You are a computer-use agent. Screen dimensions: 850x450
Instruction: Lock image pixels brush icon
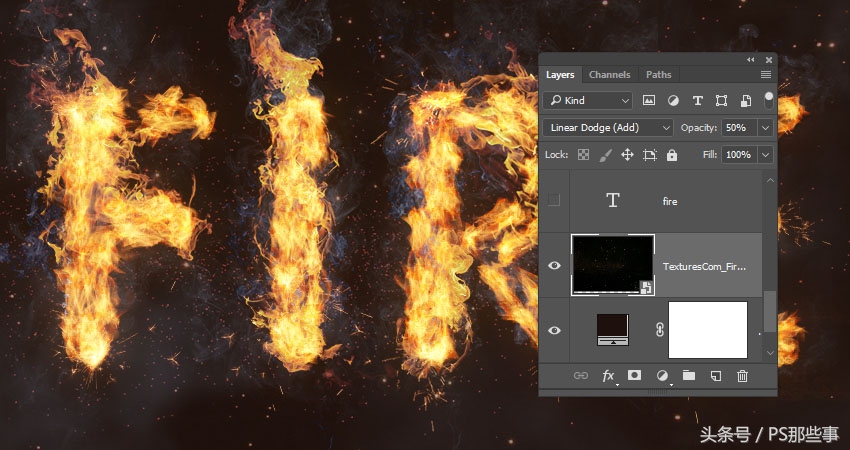coord(606,155)
